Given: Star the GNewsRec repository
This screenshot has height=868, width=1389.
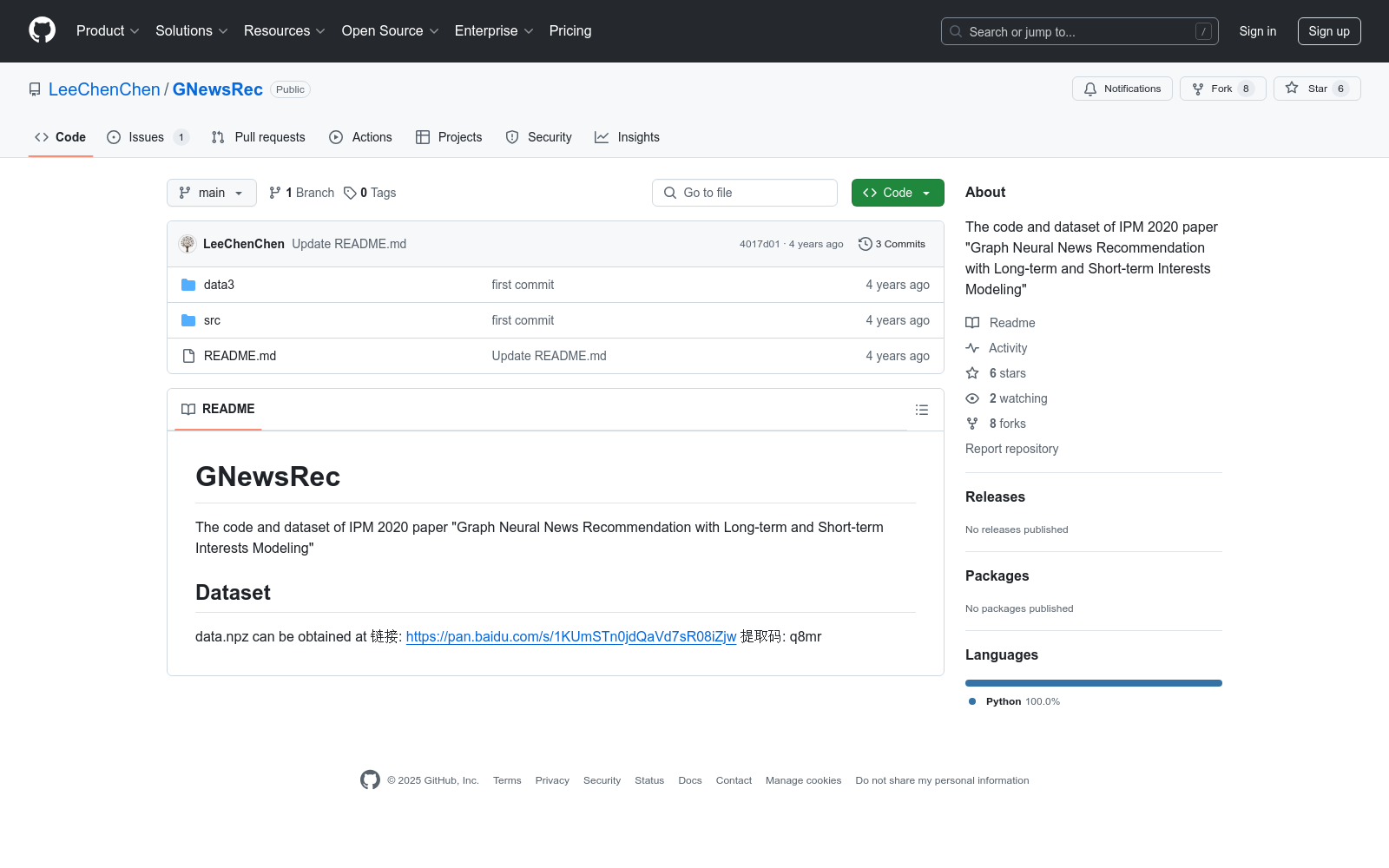Looking at the screenshot, I should point(1317,89).
